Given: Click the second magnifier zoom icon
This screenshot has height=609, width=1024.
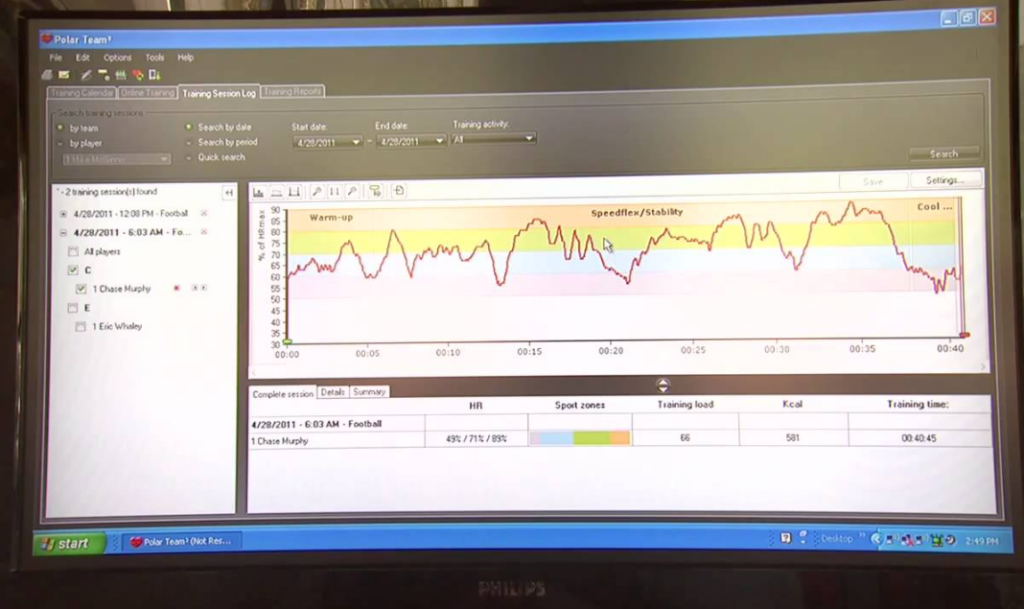Looking at the screenshot, I should point(352,191).
